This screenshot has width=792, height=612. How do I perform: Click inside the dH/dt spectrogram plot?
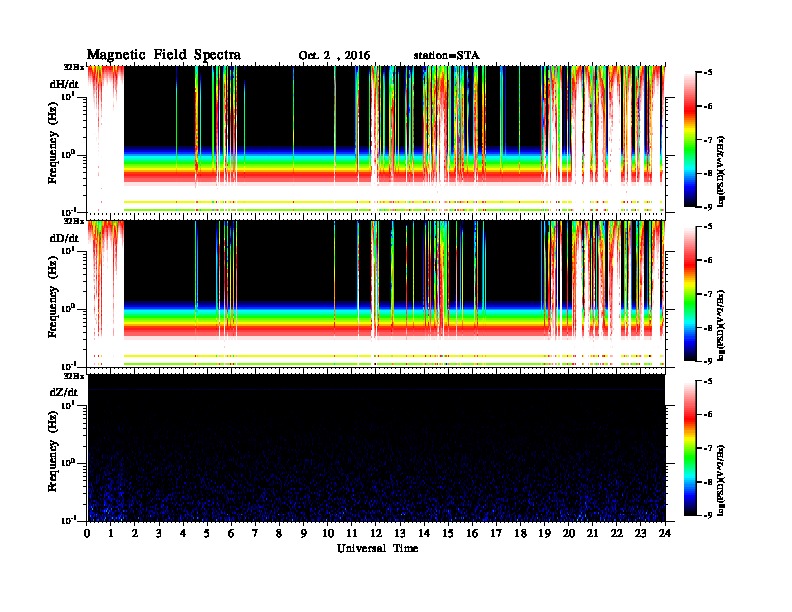click(x=377, y=140)
